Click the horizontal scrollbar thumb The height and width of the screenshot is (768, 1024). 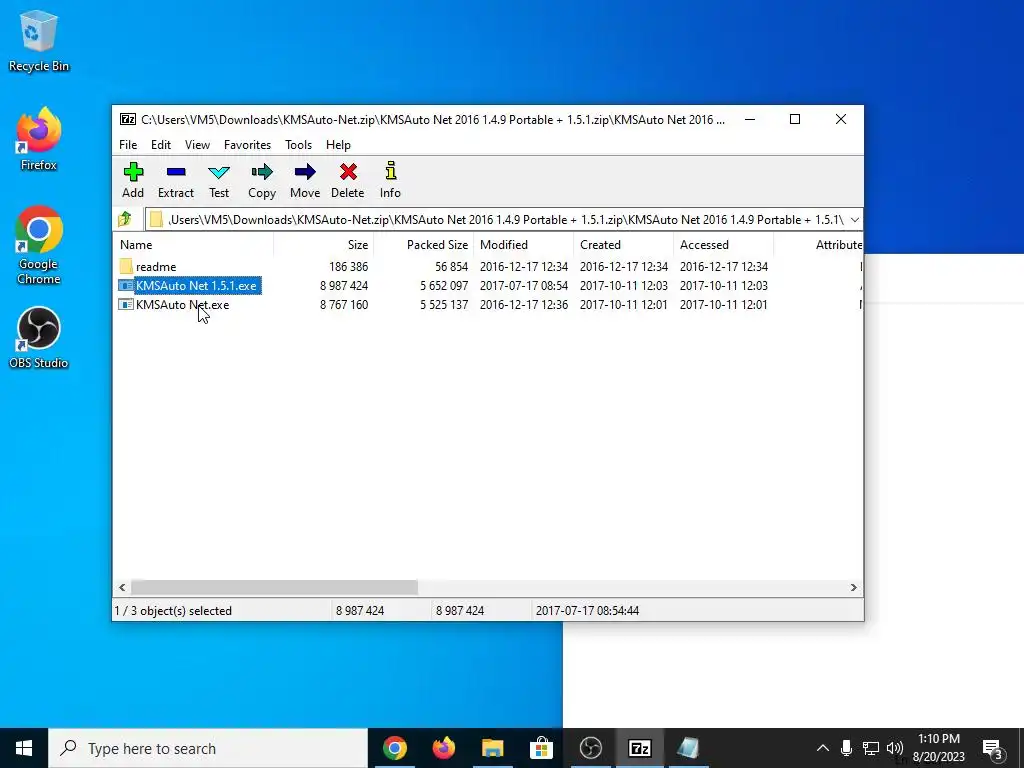tap(274, 587)
